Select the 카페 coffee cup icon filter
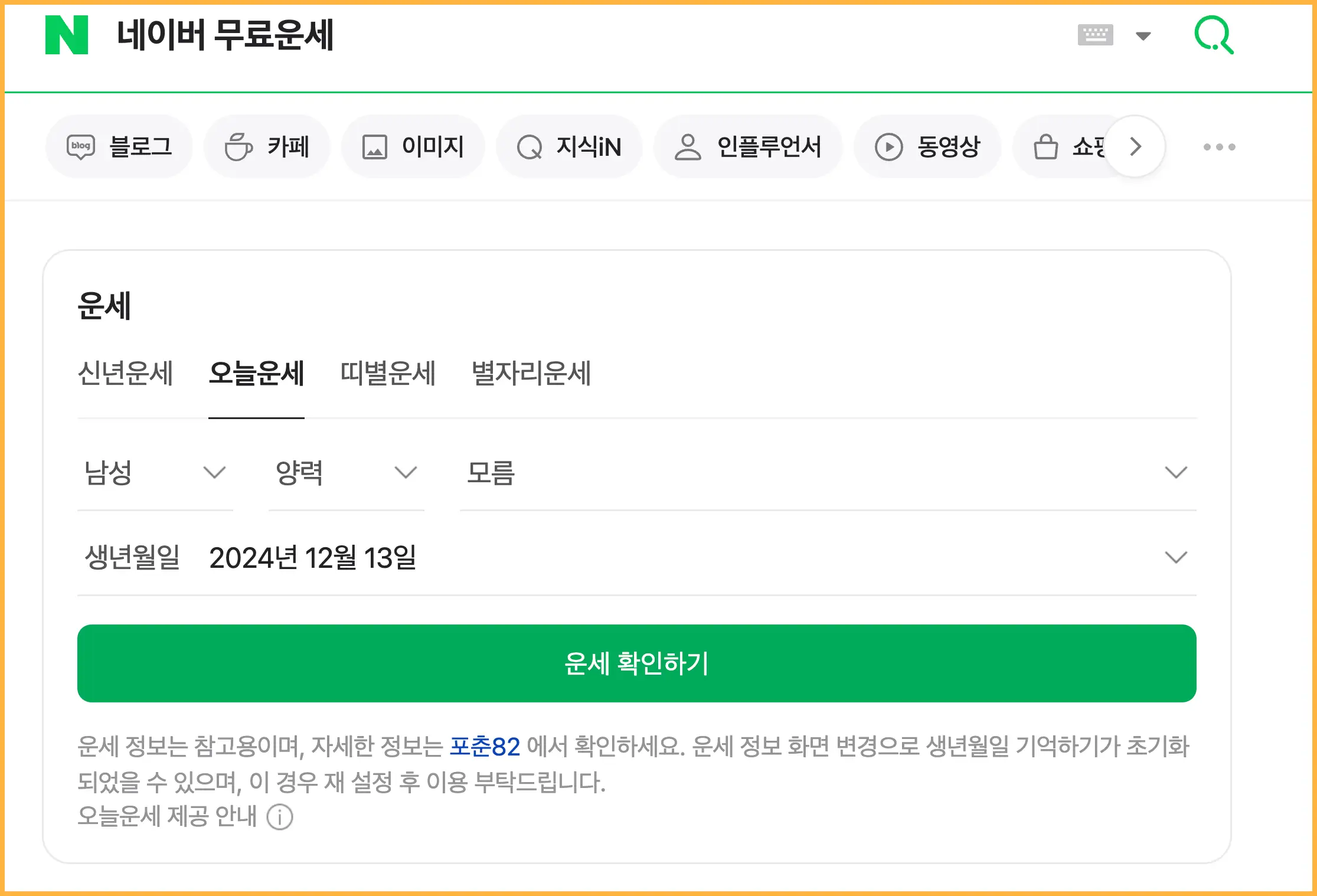Image resolution: width=1317 pixels, height=896 pixels. (267, 146)
